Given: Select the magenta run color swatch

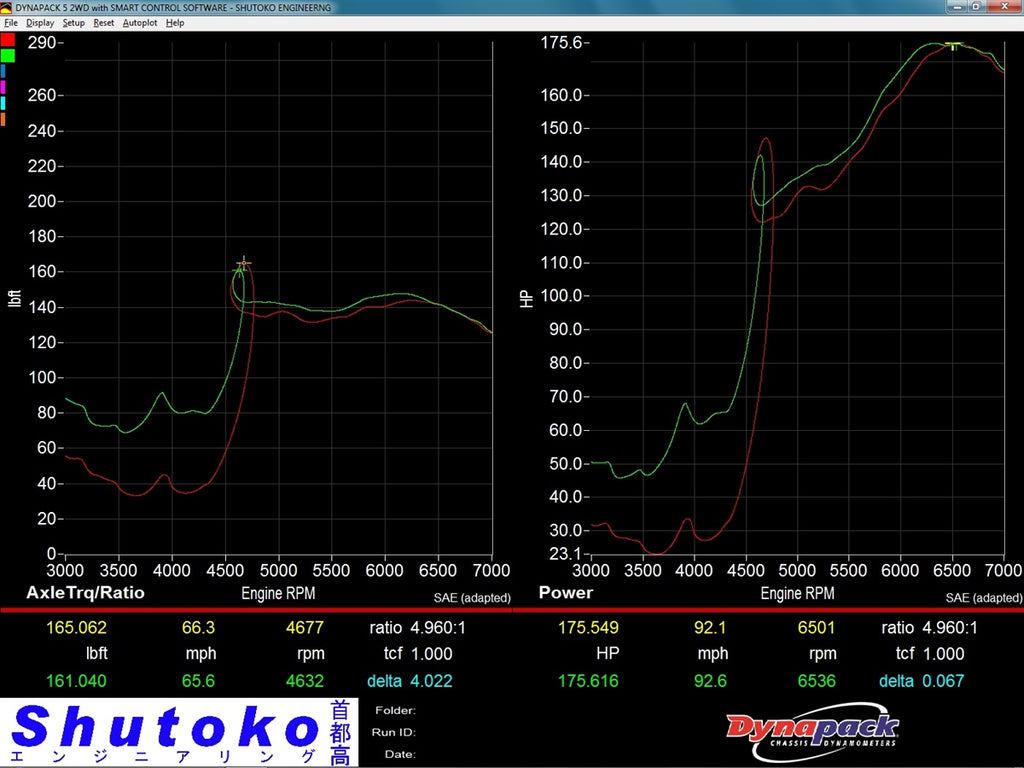Looking at the screenshot, I should click(x=3, y=87).
